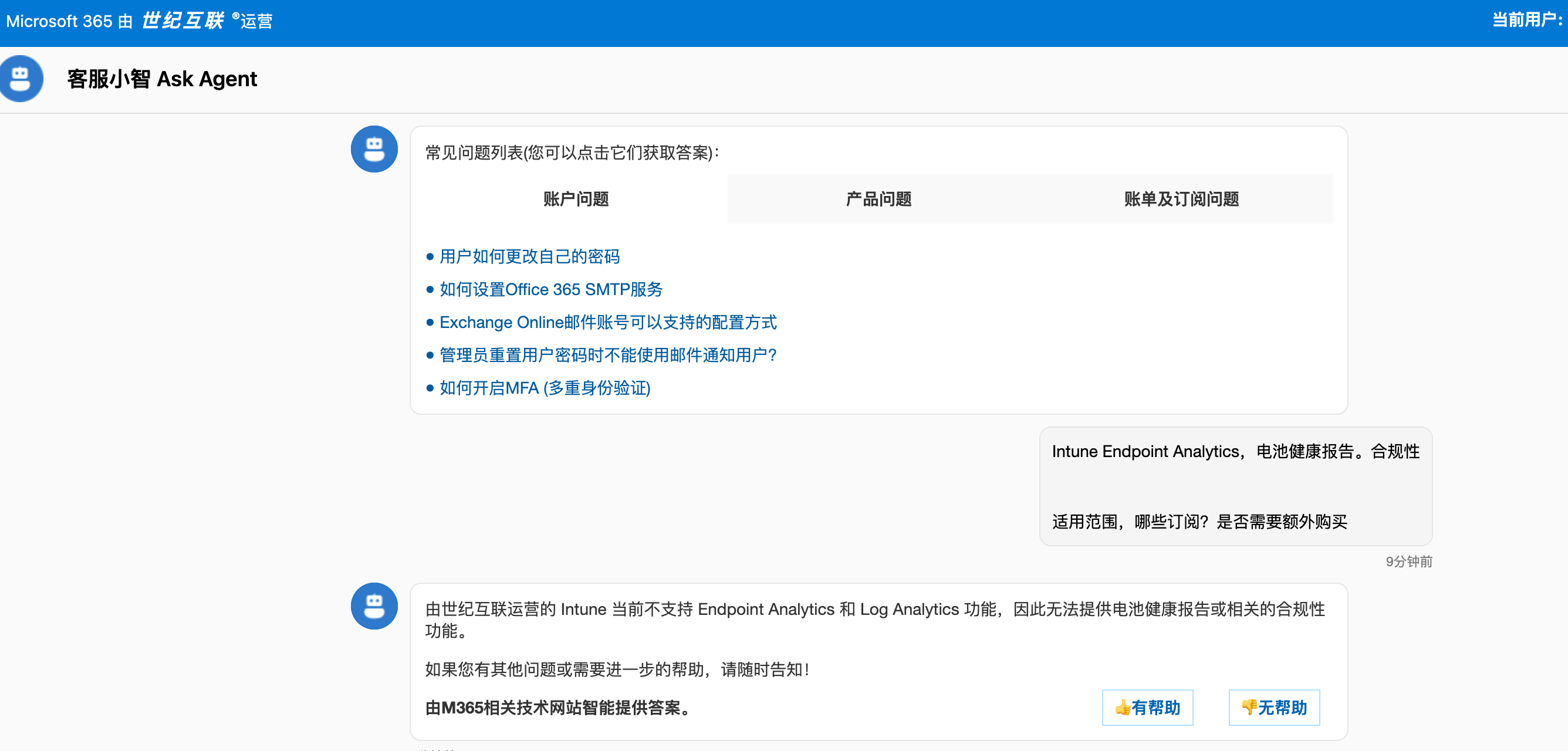The width and height of the screenshot is (1568, 751).
Task: Click the bot avatar beside the FAQ list message
Action: [x=374, y=149]
